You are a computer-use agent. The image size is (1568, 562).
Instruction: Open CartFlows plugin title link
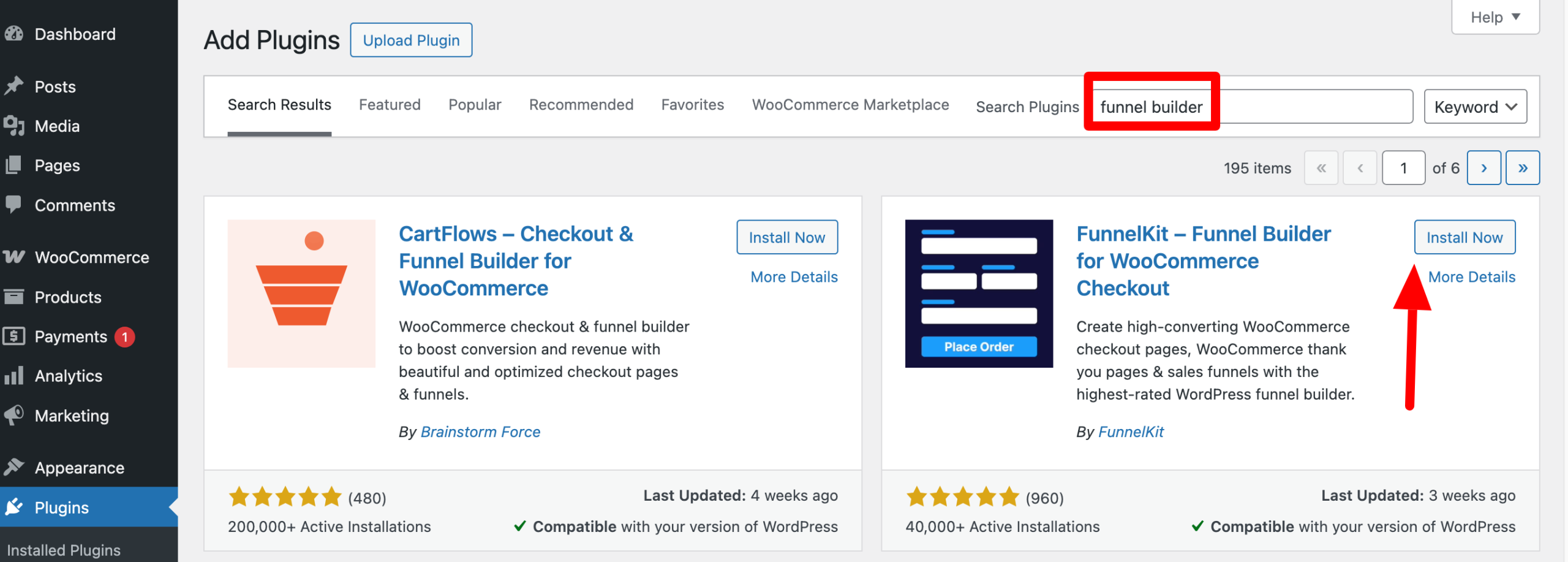pyautogui.click(x=516, y=261)
